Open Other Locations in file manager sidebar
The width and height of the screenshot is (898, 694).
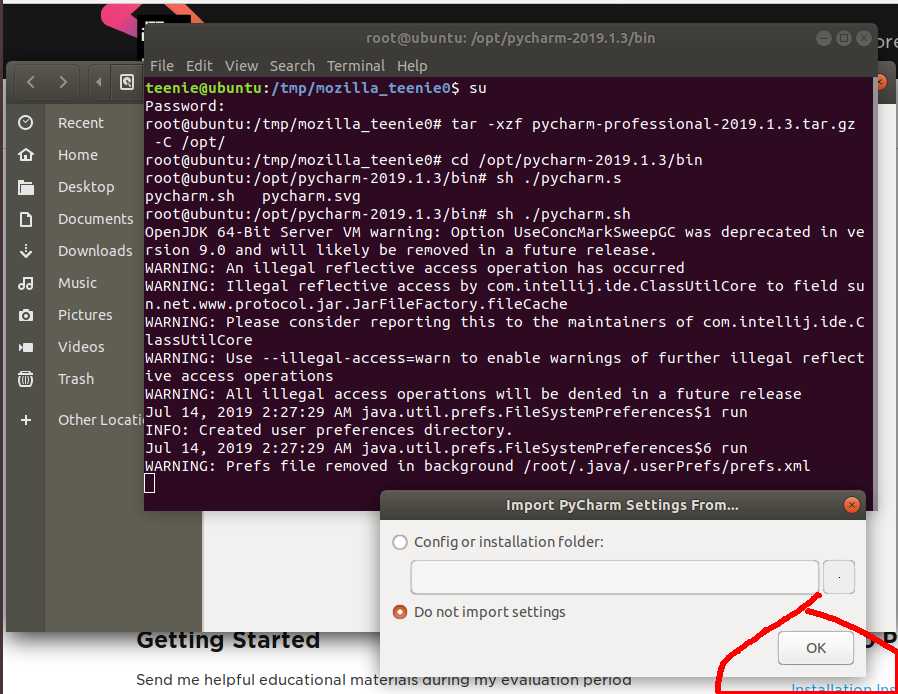click(101, 420)
